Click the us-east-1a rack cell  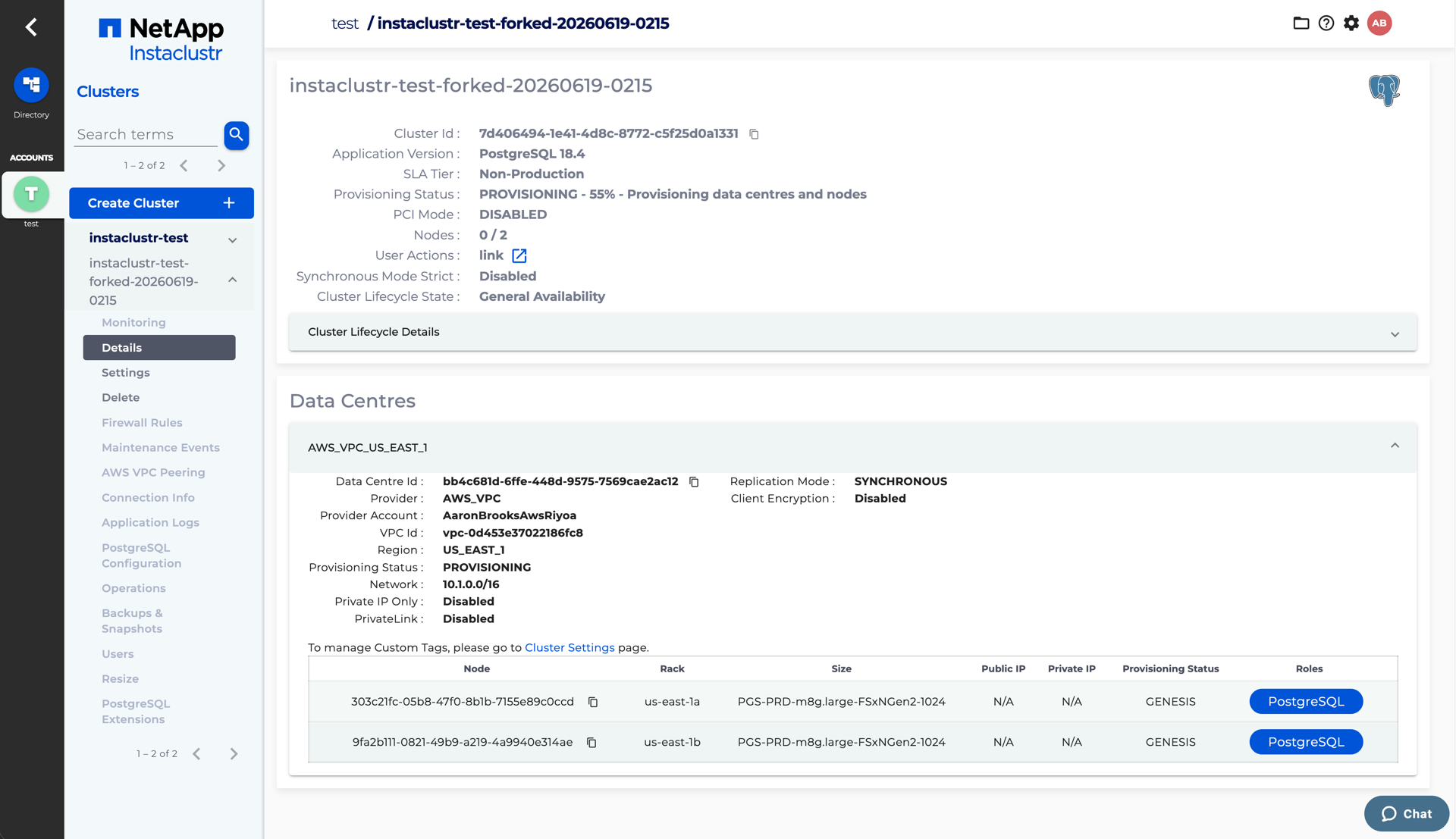tap(672, 702)
